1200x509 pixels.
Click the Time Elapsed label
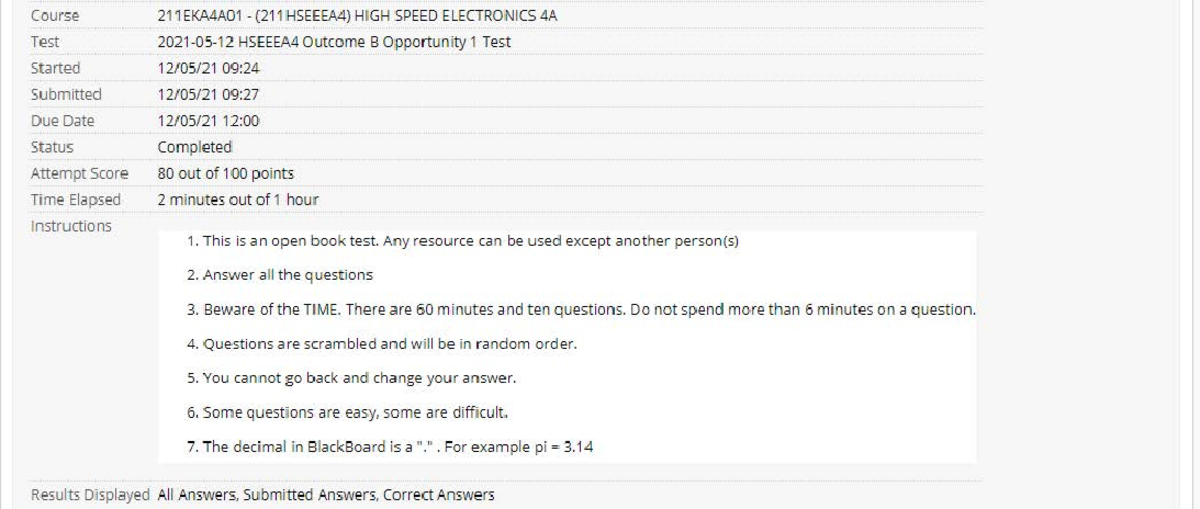(x=75, y=199)
